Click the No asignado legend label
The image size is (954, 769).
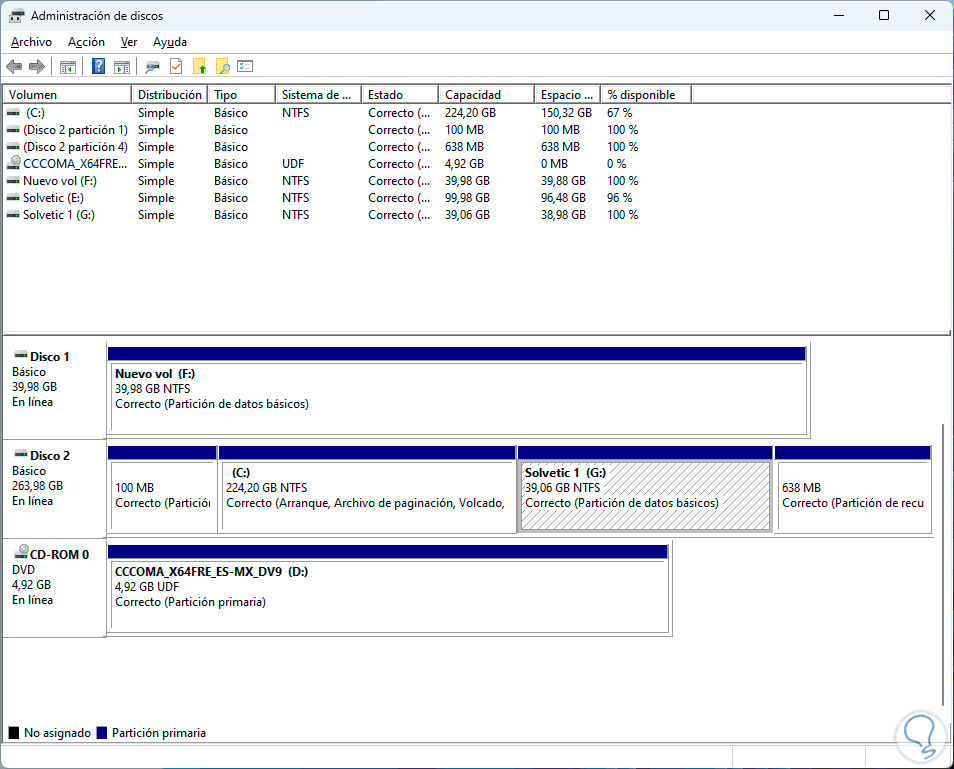point(57,732)
